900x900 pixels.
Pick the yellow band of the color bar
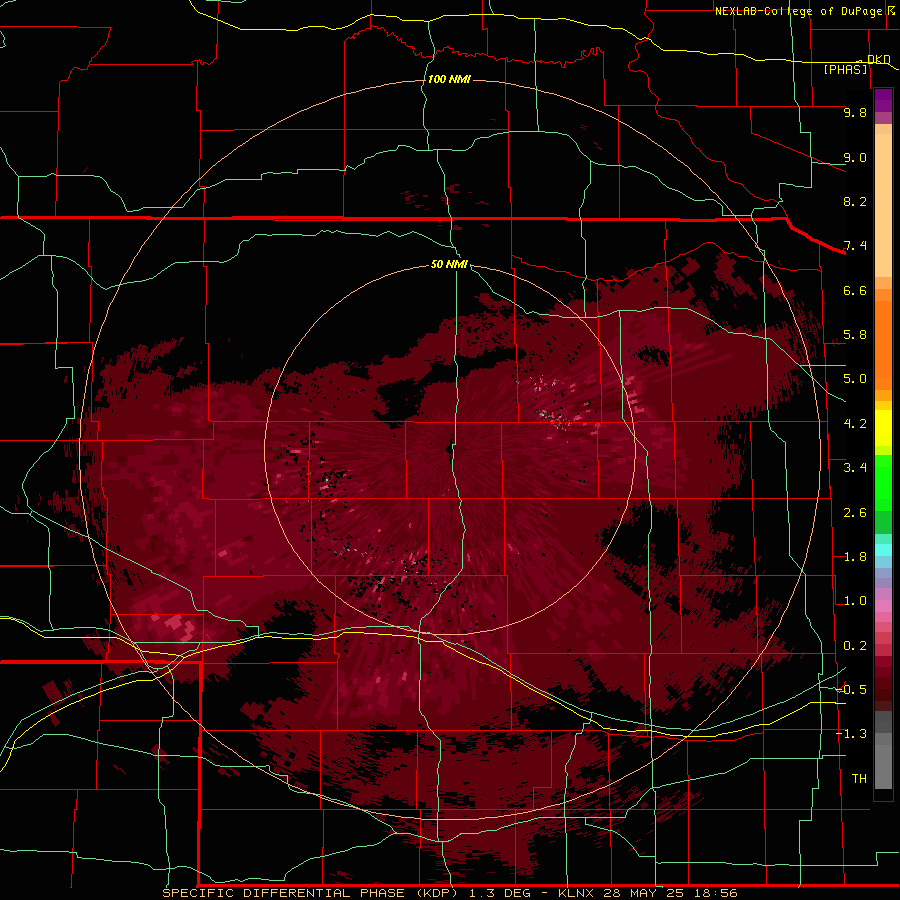883,428
